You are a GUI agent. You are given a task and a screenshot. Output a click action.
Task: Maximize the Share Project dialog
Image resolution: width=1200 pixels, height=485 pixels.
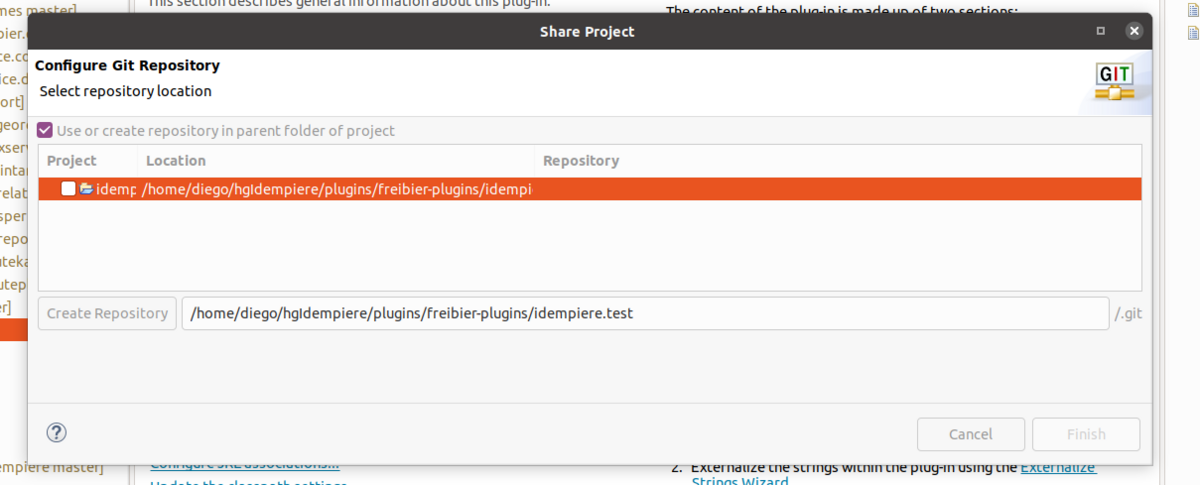click(x=1100, y=31)
